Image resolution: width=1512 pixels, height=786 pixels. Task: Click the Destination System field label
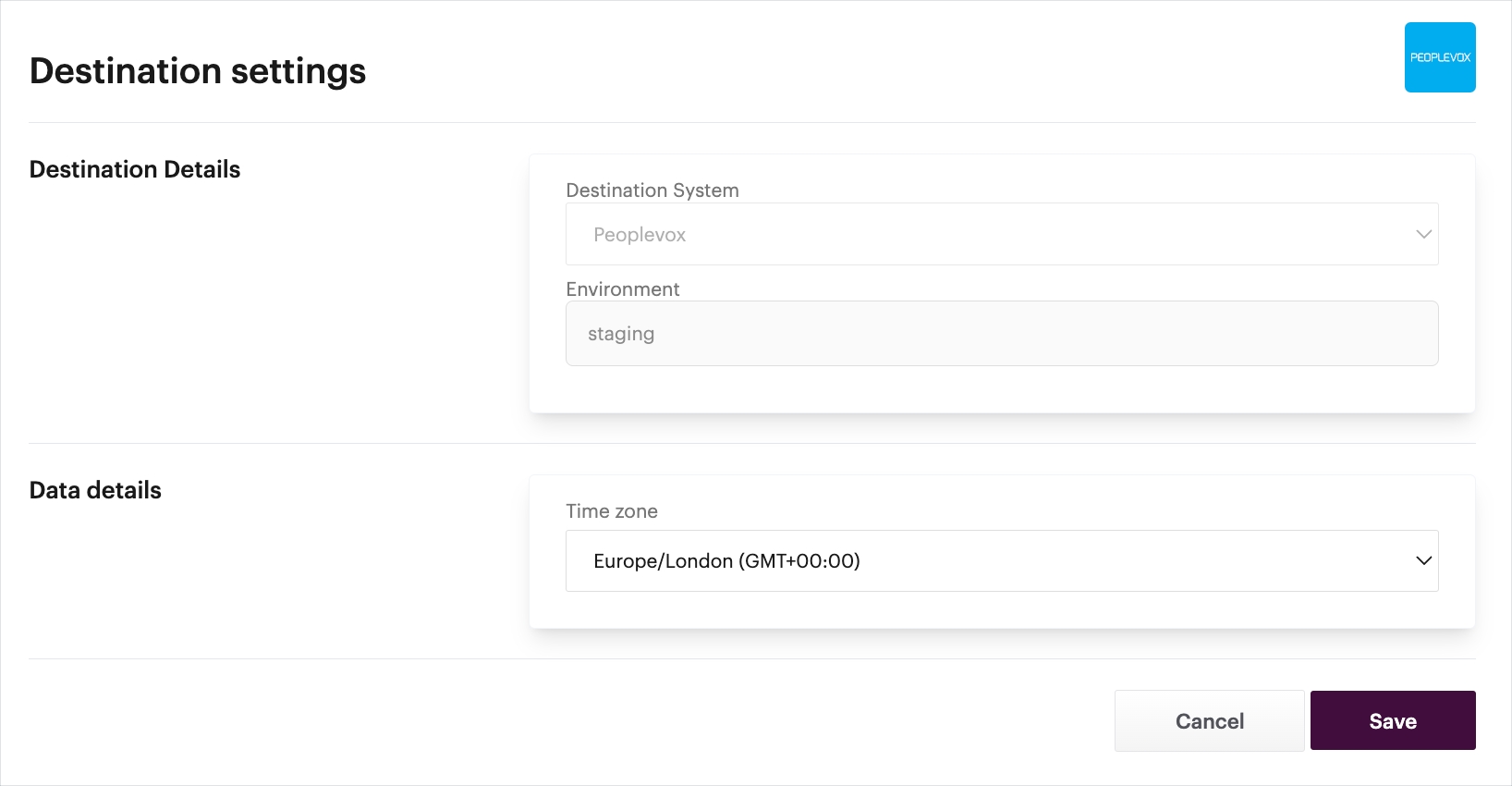(652, 190)
